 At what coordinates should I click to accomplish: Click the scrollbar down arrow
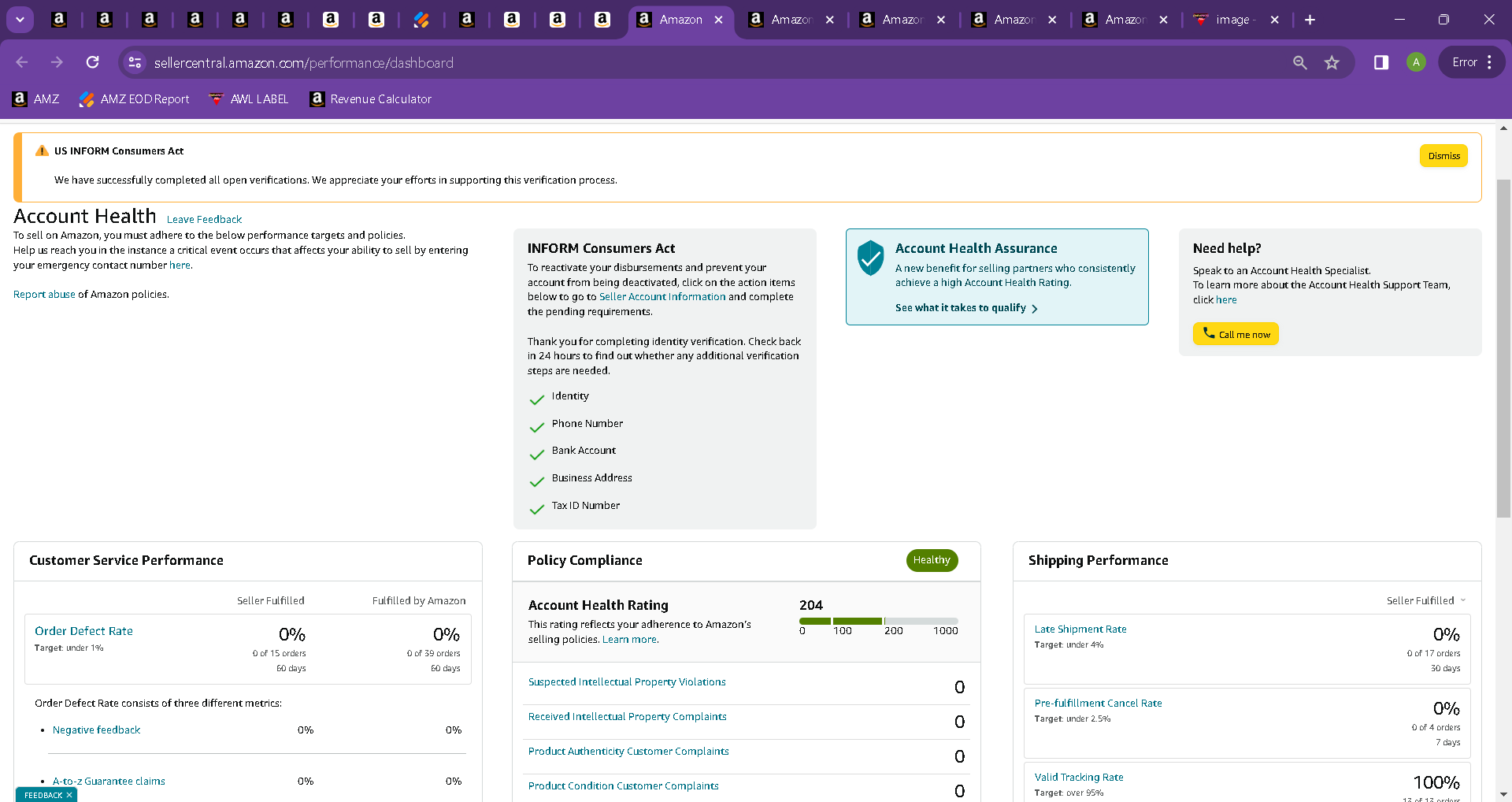1503,794
